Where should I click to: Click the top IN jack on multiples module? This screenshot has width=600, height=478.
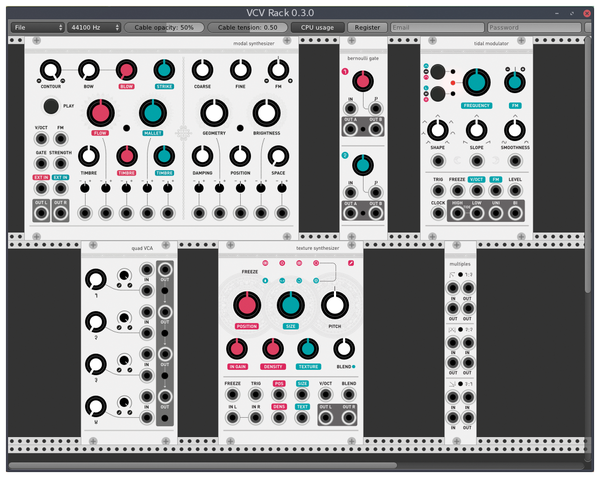[453, 287]
